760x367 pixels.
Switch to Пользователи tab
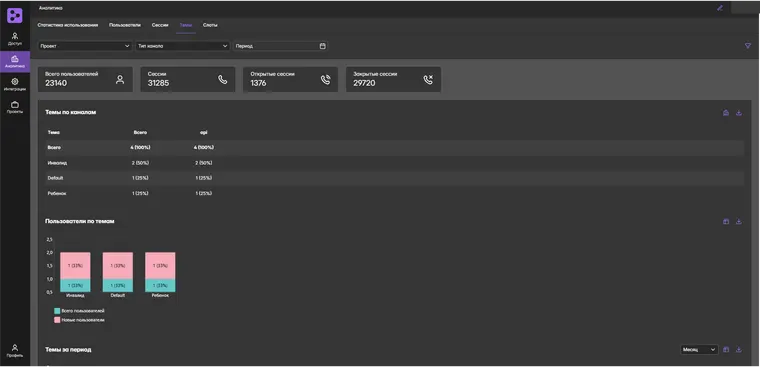pyautogui.click(x=125, y=25)
